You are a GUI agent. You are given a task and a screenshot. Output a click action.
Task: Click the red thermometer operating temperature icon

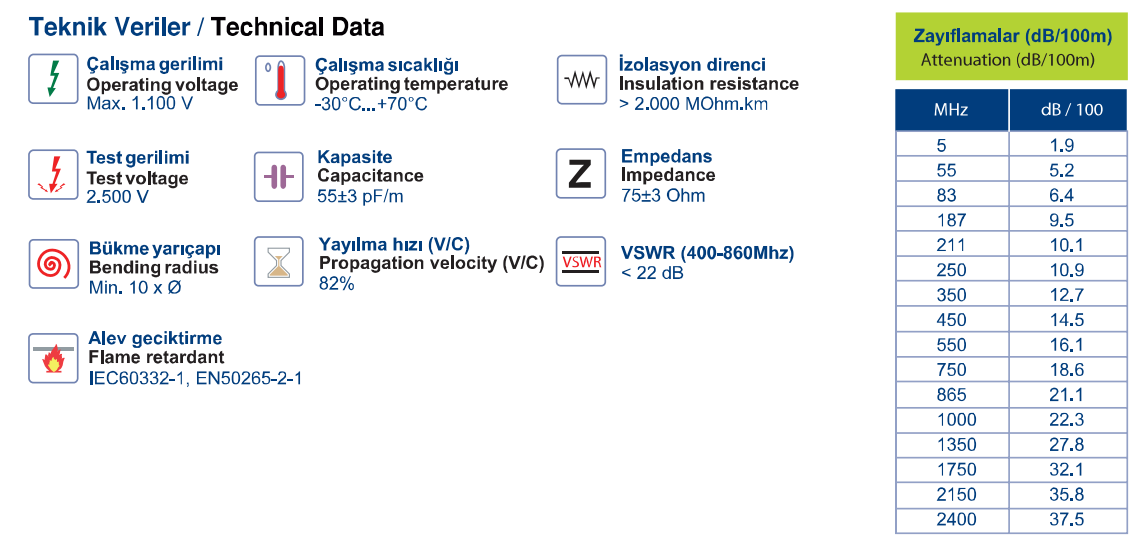279,80
